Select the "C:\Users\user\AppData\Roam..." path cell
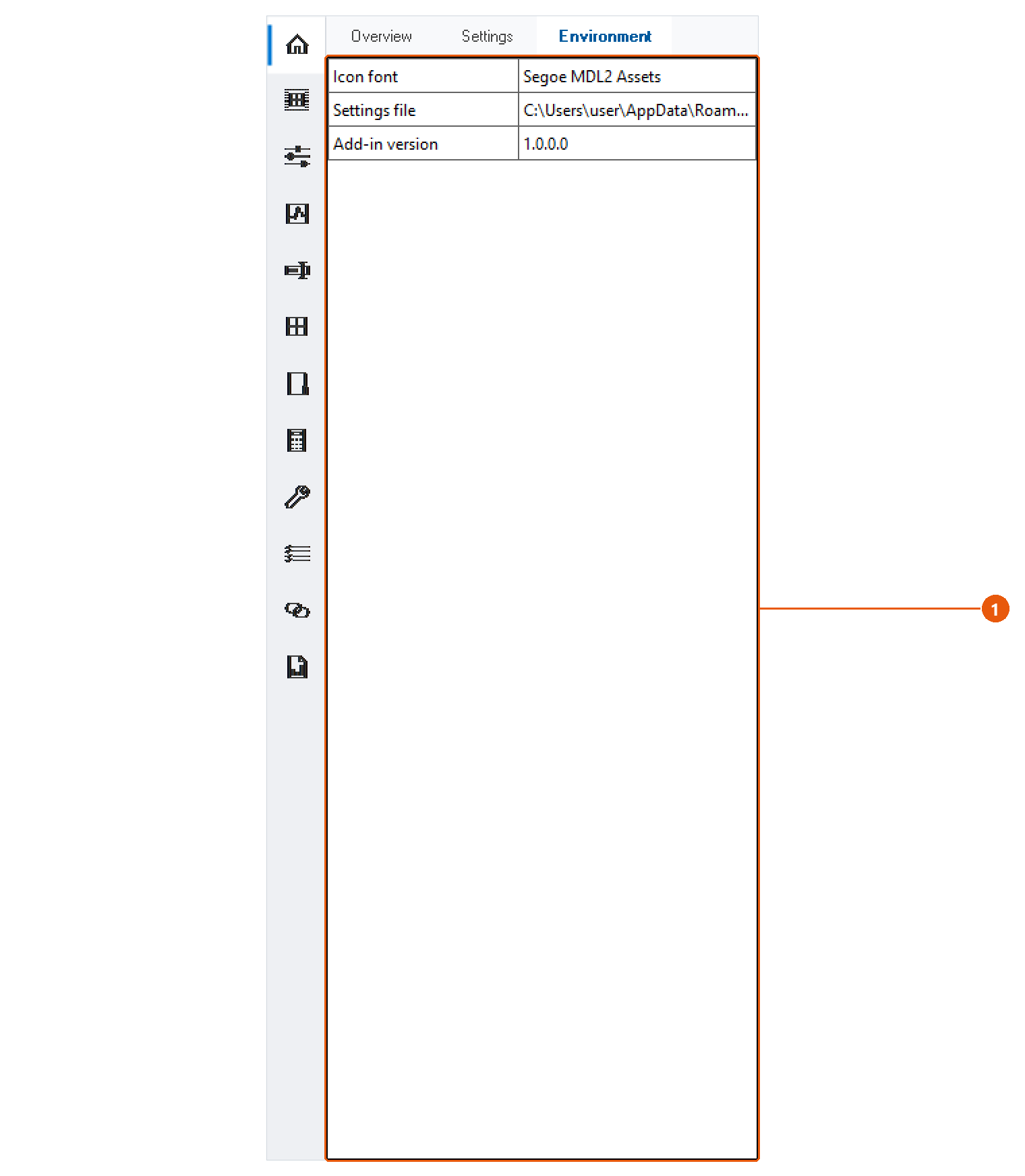1025x1176 pixels. [x=637, y=110]
